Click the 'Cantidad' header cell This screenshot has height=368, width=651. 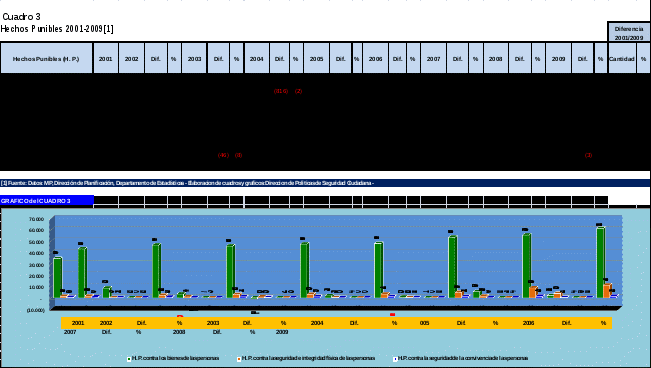(x=622, y=59)
